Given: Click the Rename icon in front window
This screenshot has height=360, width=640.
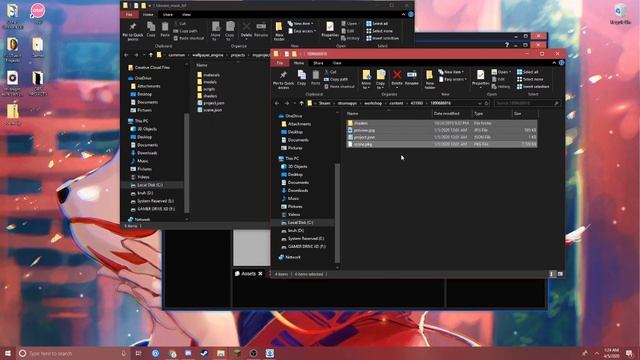Looking at the screenshot, I should [x=411, y=77].
